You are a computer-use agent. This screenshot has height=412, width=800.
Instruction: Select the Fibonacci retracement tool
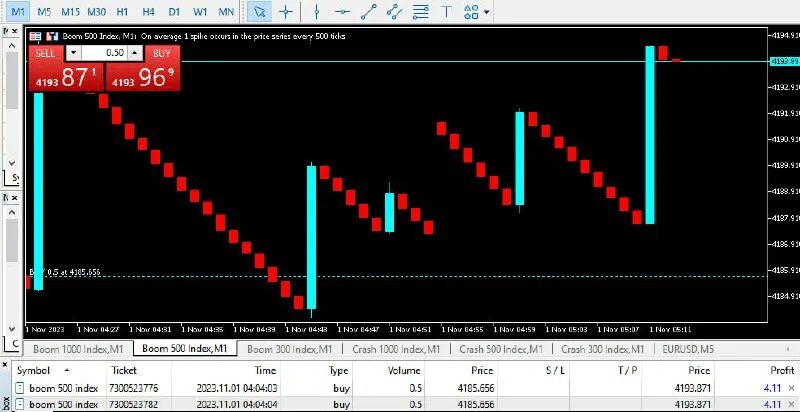tap(420, 12)
